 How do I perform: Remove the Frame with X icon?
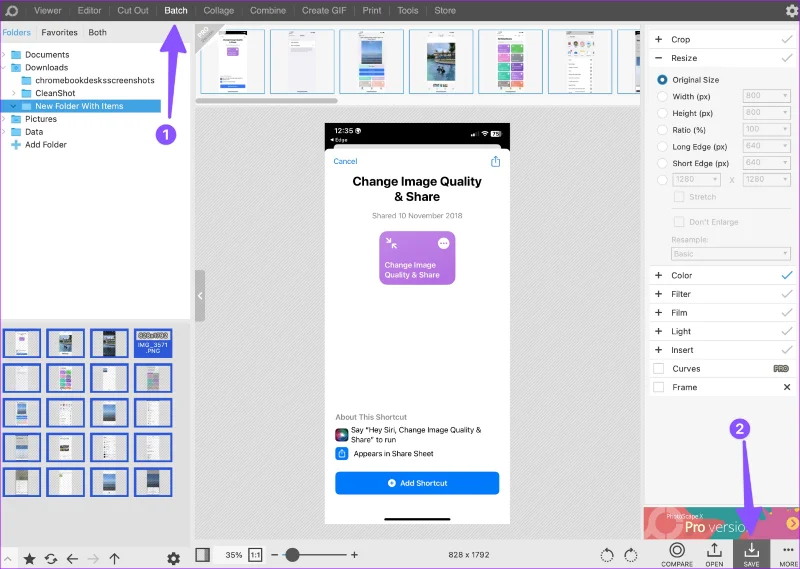787,387
